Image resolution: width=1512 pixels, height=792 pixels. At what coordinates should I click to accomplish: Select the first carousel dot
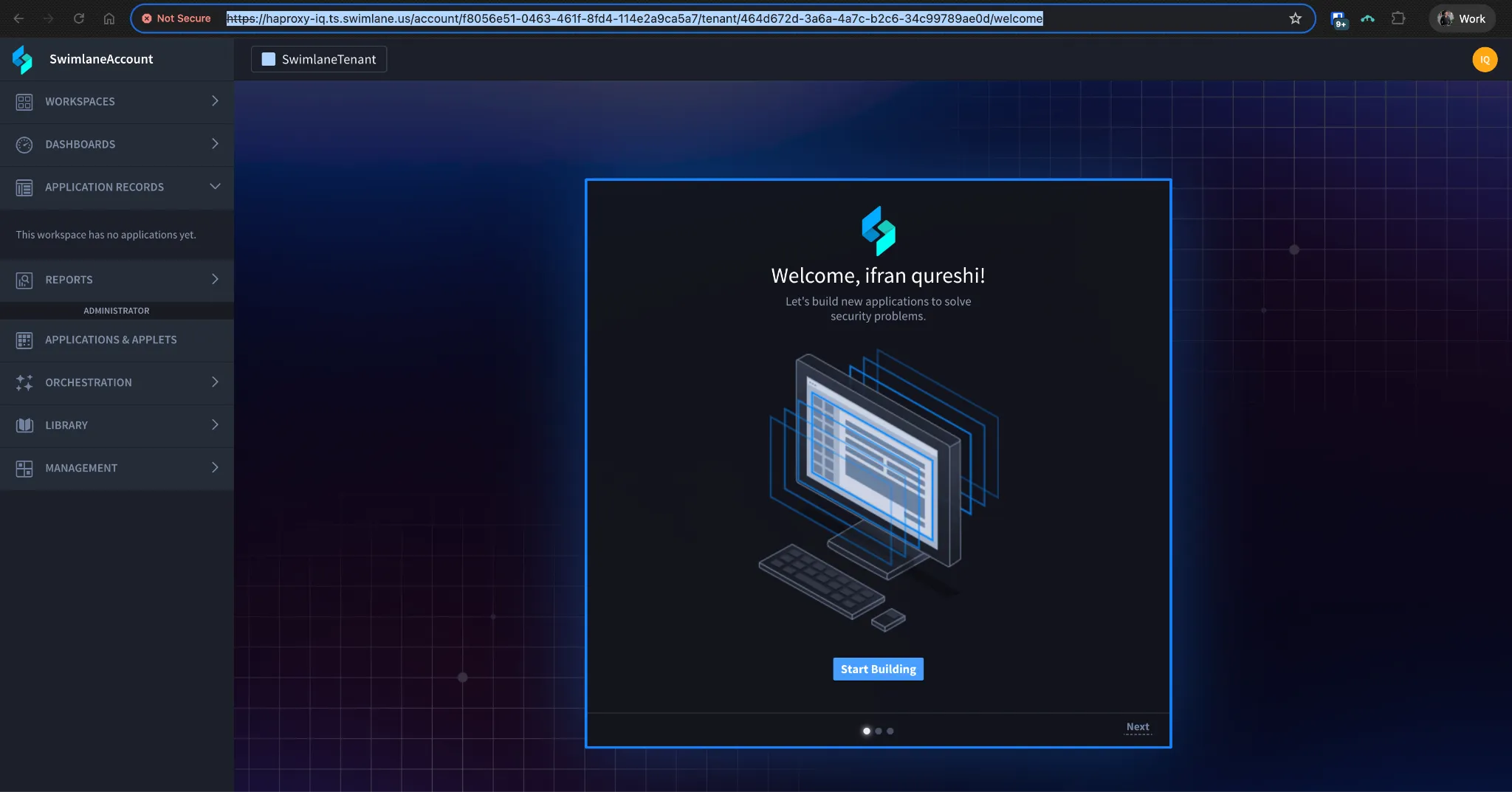867,731
